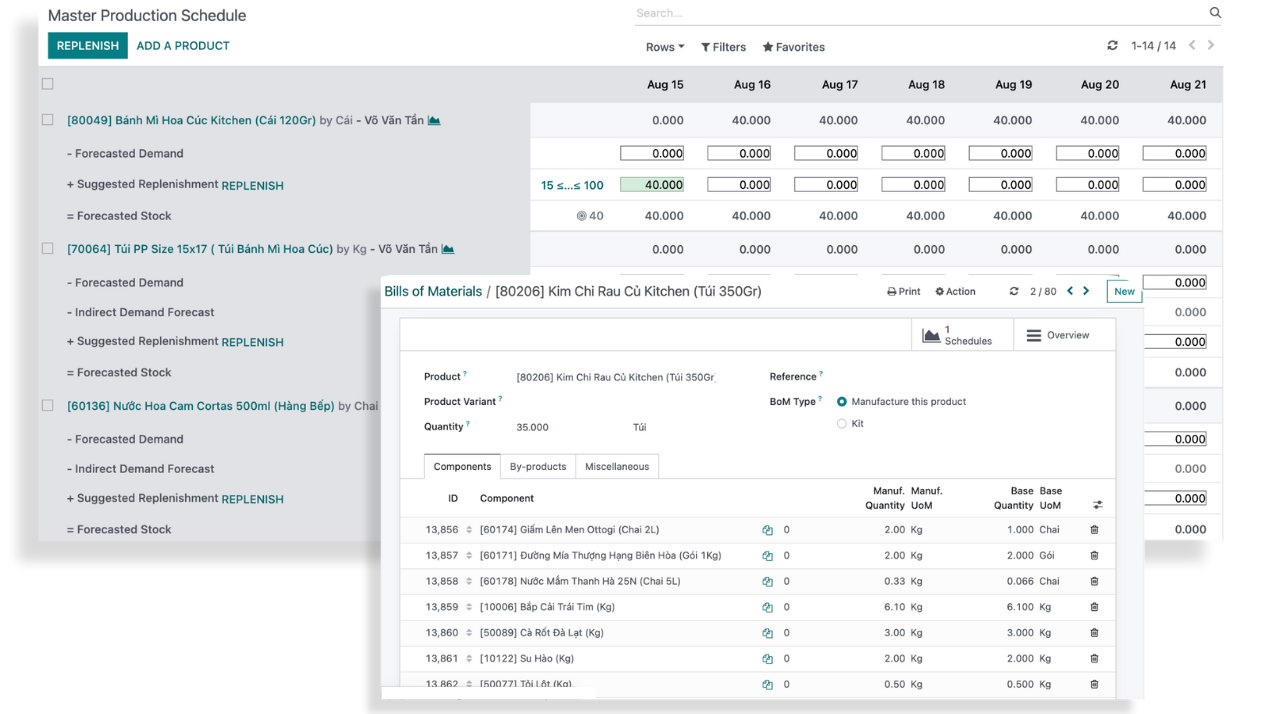Screen dimensions: 1280x714
Task: Go to next Bill of Materials record
Action: 1086,291
